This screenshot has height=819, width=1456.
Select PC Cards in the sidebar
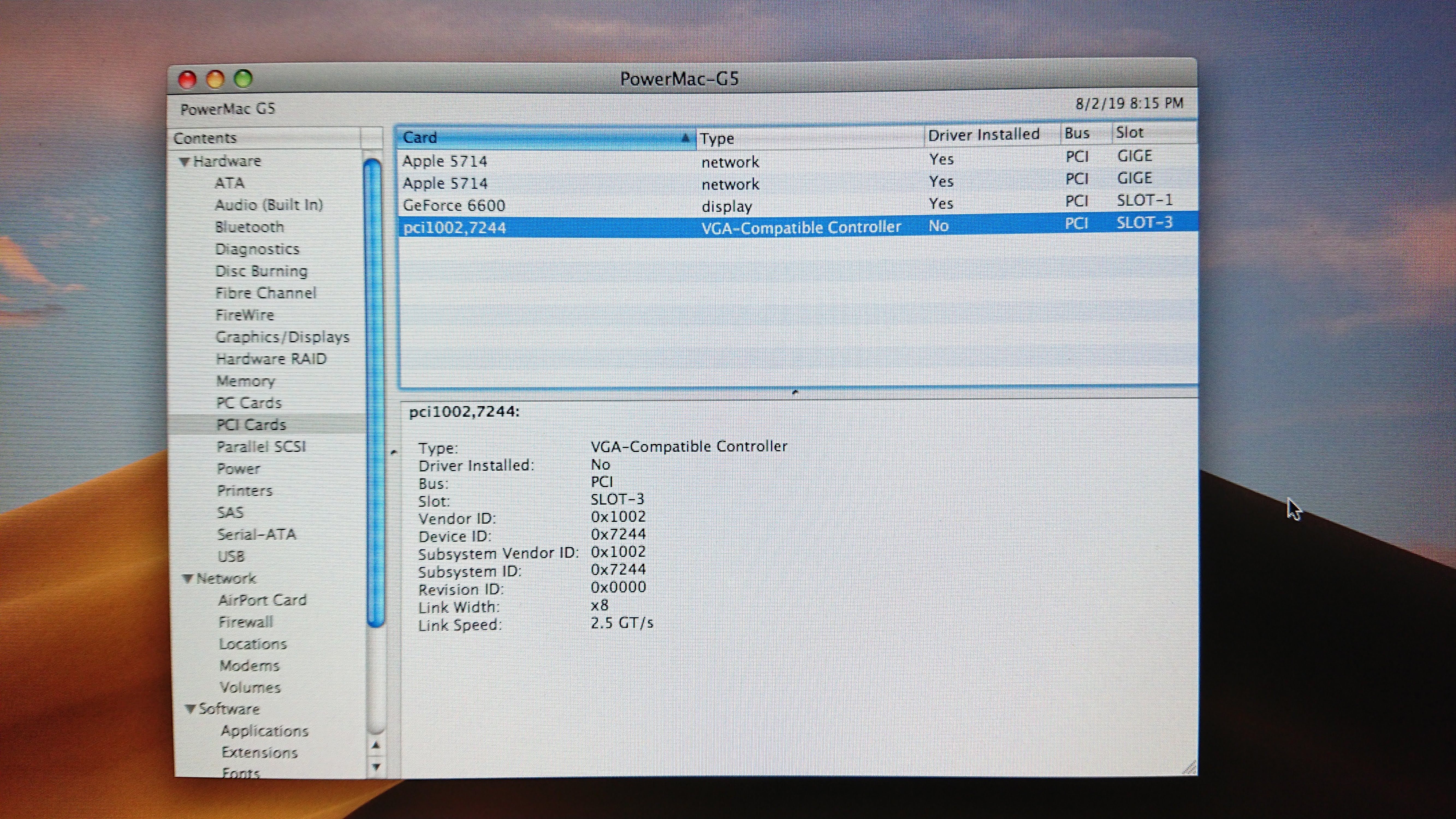tap(249, 403)
